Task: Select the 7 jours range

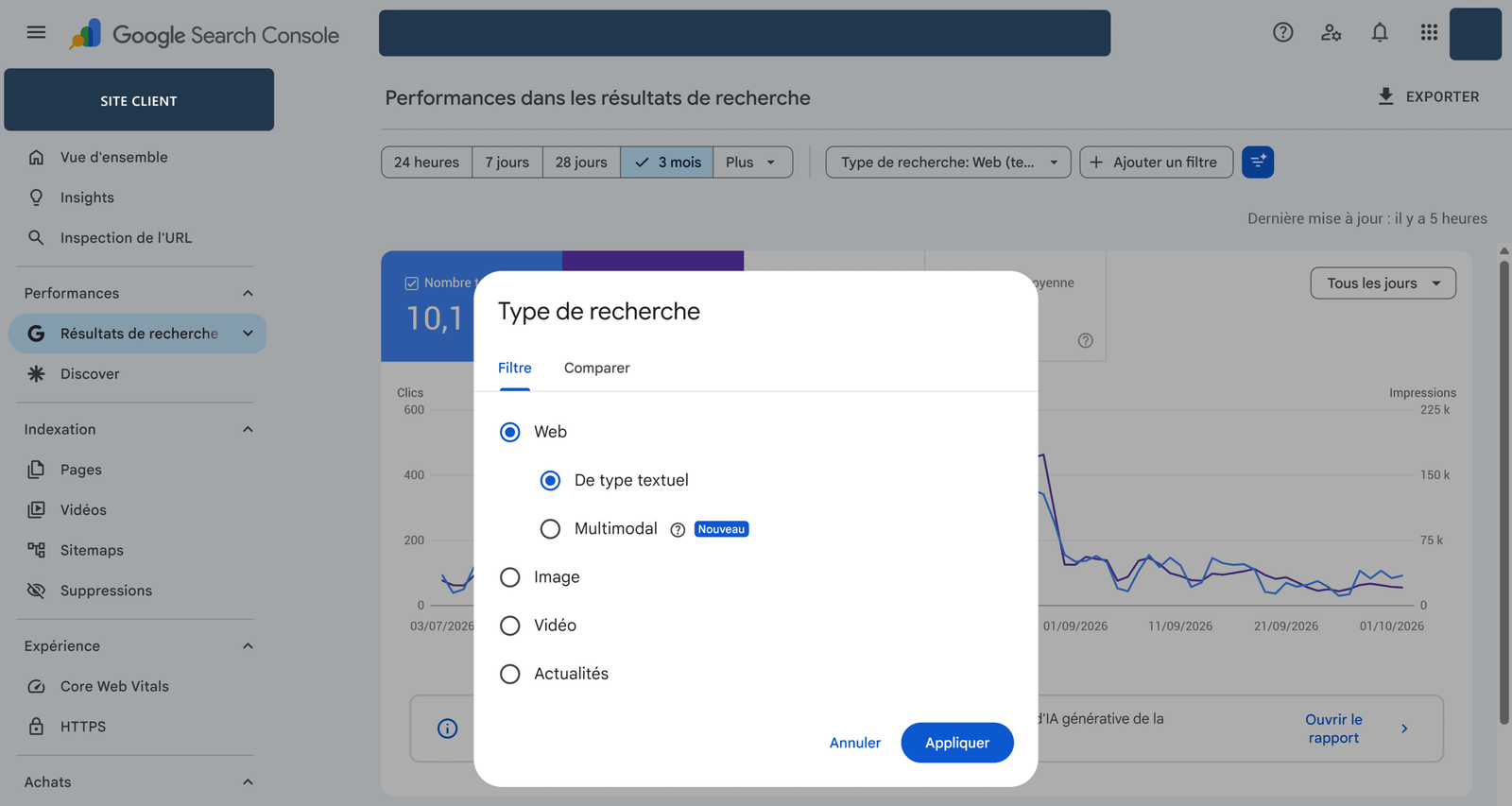Action: click(507, 162)
